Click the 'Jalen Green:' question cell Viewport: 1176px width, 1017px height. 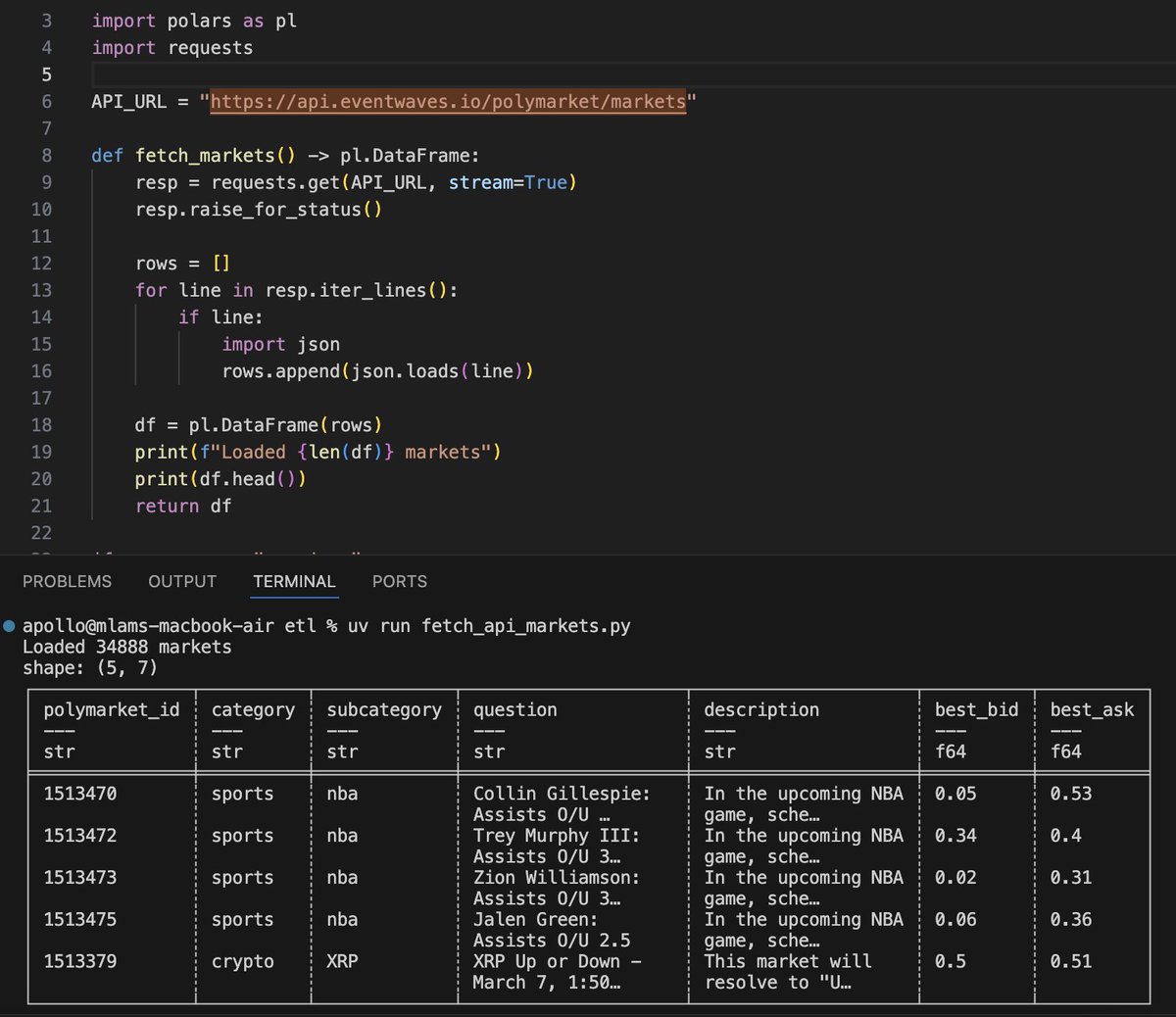(x=552, y=930)
